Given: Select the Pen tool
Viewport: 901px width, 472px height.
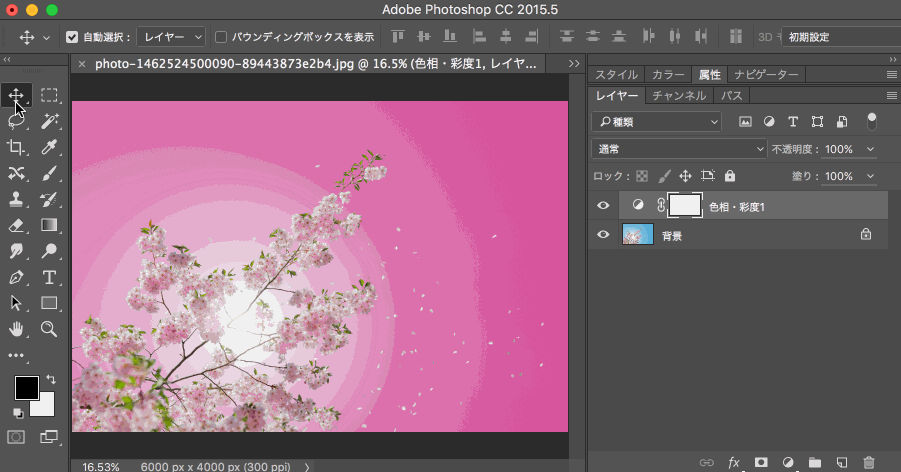Looking at the screenshot, I should 17,277.
